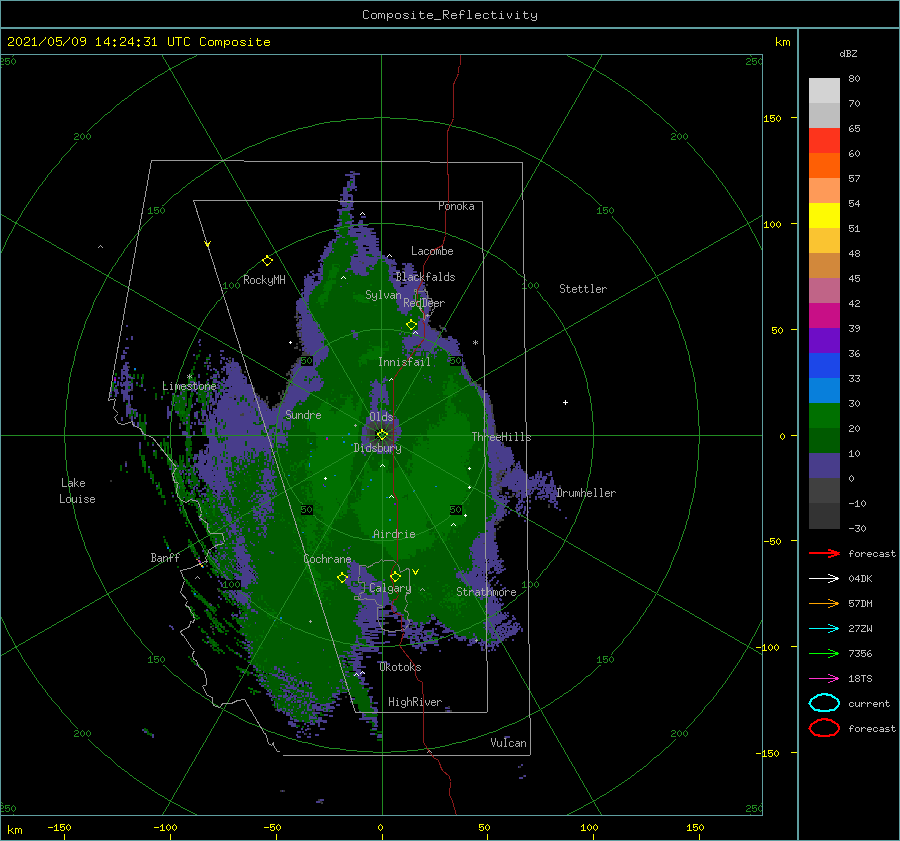Click the yellow diamond marker near RedDeer
900x841 pixels.
(x=411, y=325)
